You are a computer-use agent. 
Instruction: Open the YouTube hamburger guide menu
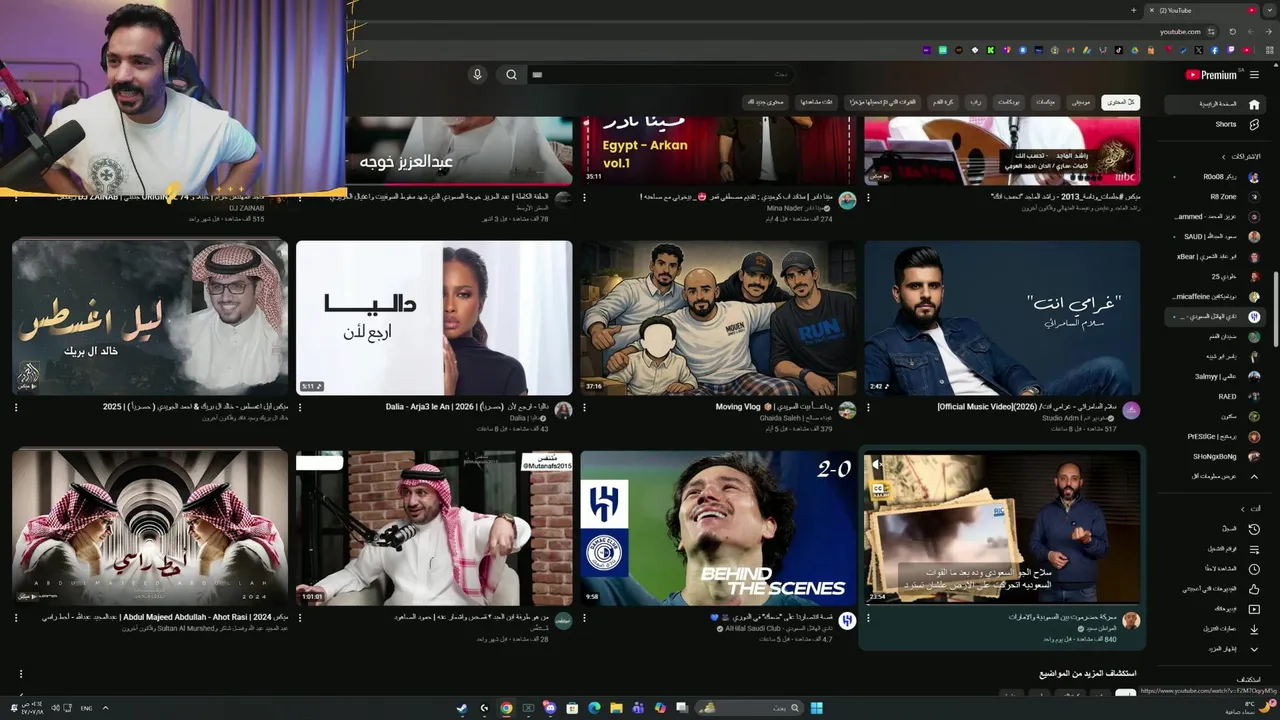pyautogui.click(x=1254, y=75)
